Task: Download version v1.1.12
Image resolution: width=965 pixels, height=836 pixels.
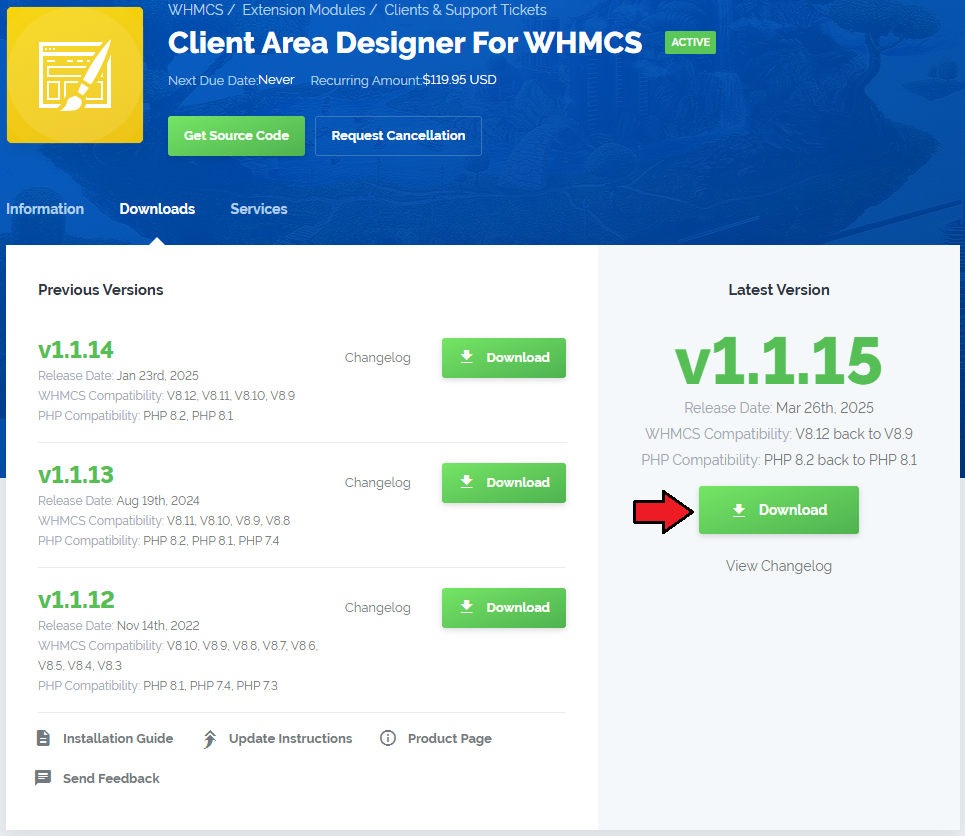Action: (x=503, y=608)
